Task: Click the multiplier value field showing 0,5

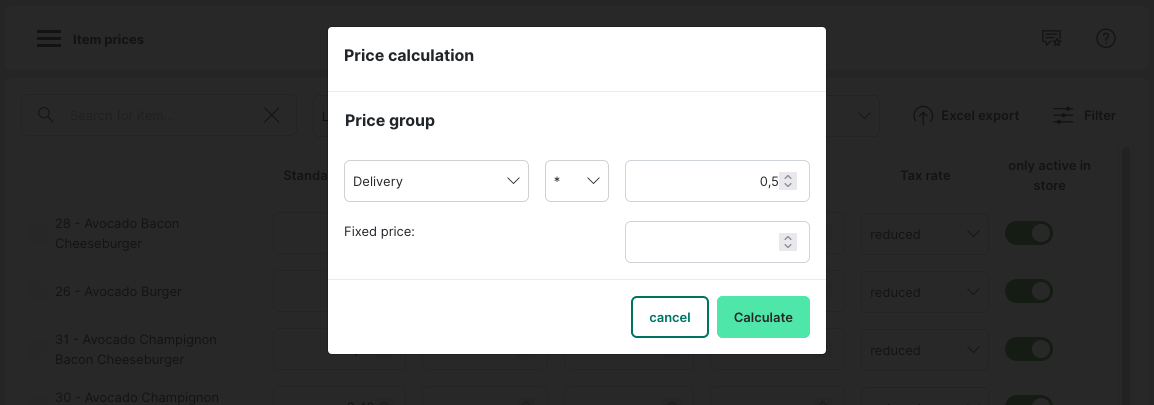Action: [x=702, y=181]
